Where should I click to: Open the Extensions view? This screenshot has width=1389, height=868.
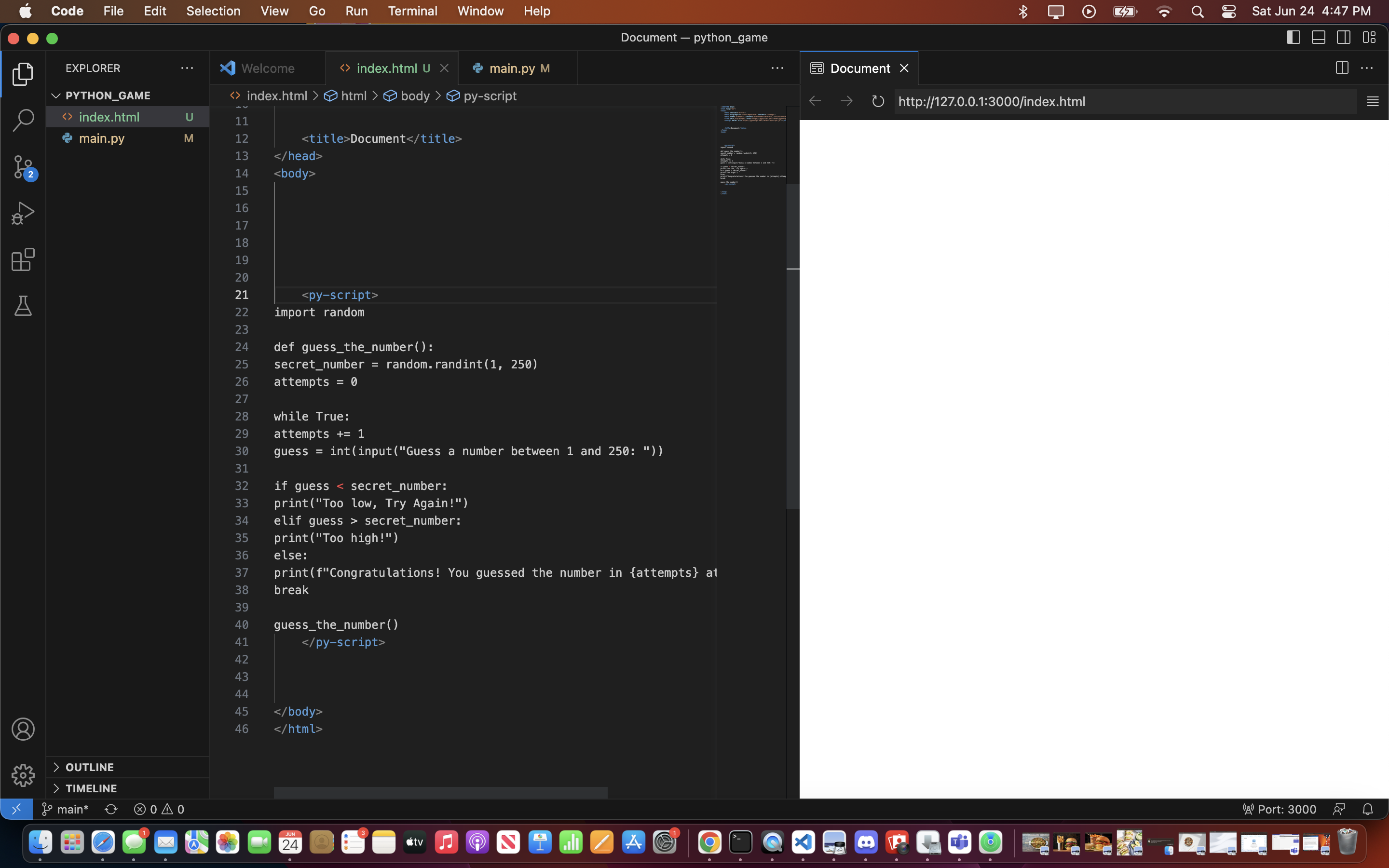pos(23,259)
